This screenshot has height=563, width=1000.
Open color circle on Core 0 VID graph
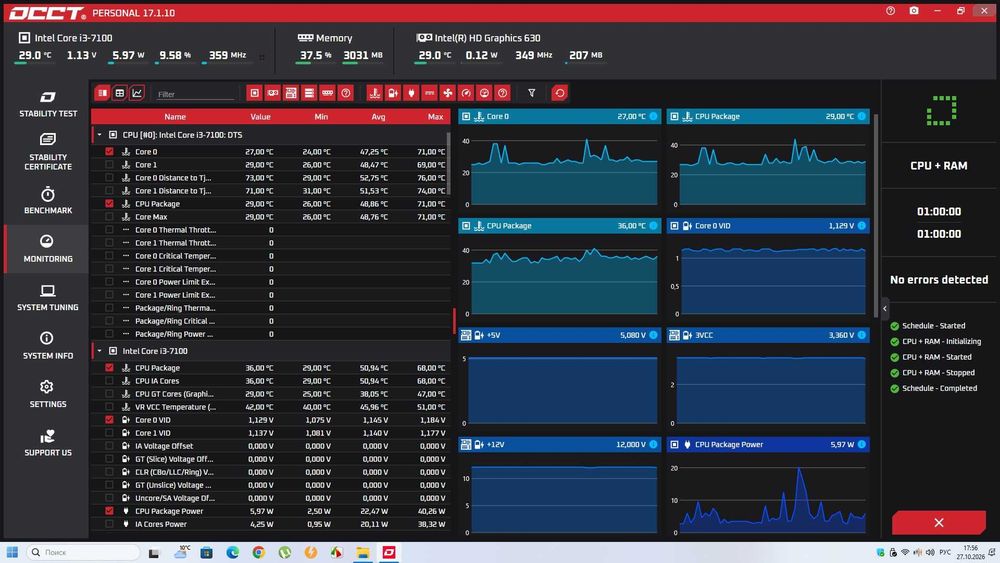coord(862,226)
